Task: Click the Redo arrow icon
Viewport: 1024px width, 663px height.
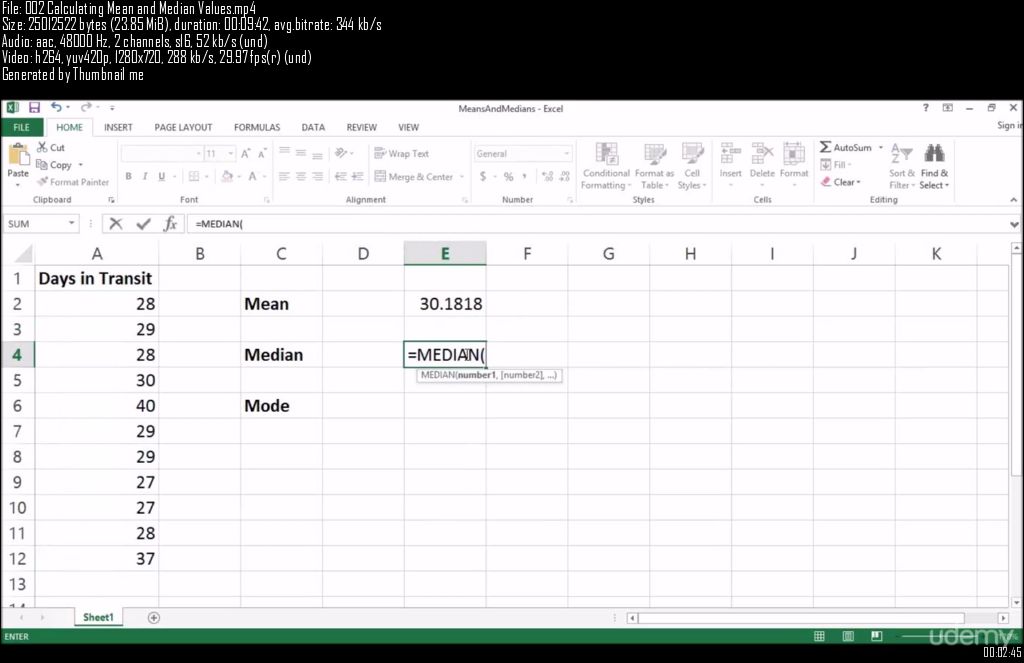Action: coord(86,107)
